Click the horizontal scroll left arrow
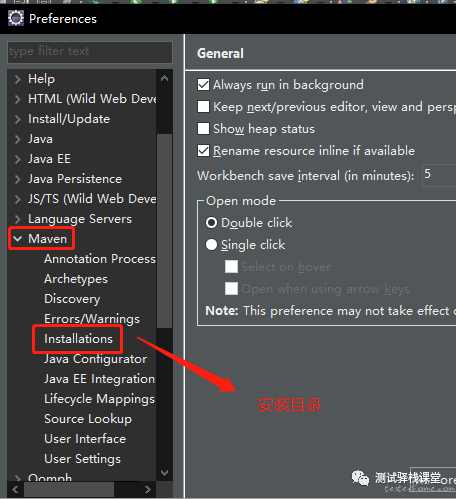The height and width of the screenshot is (499, 456). (15, 489)
